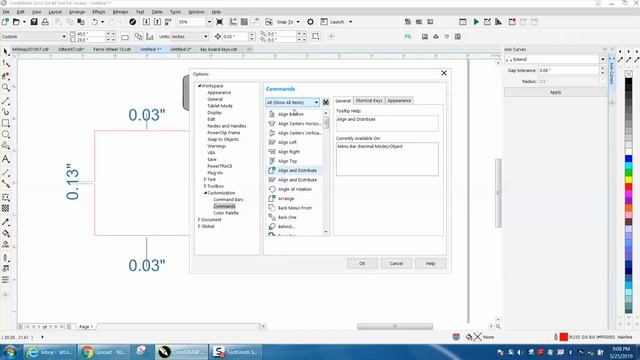
Task: Click OK in Options dialog
Action: click(362, 263)
